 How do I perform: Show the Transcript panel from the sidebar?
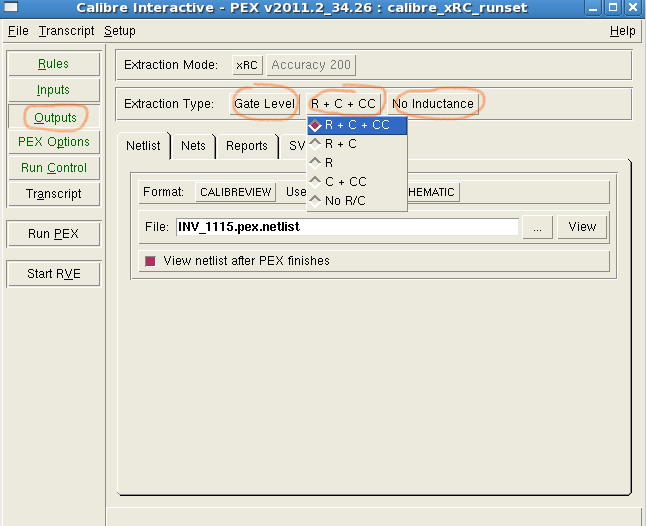pos(54,194)
